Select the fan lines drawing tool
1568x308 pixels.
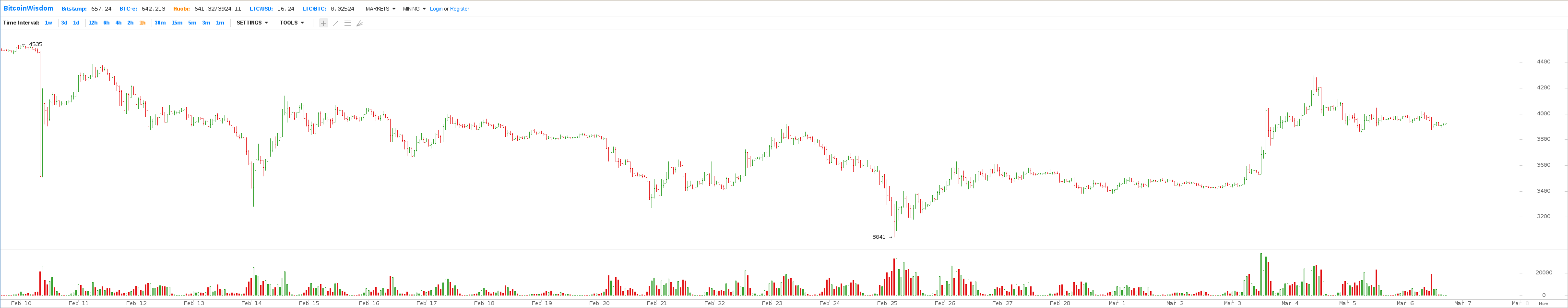(x=360, y=23)
